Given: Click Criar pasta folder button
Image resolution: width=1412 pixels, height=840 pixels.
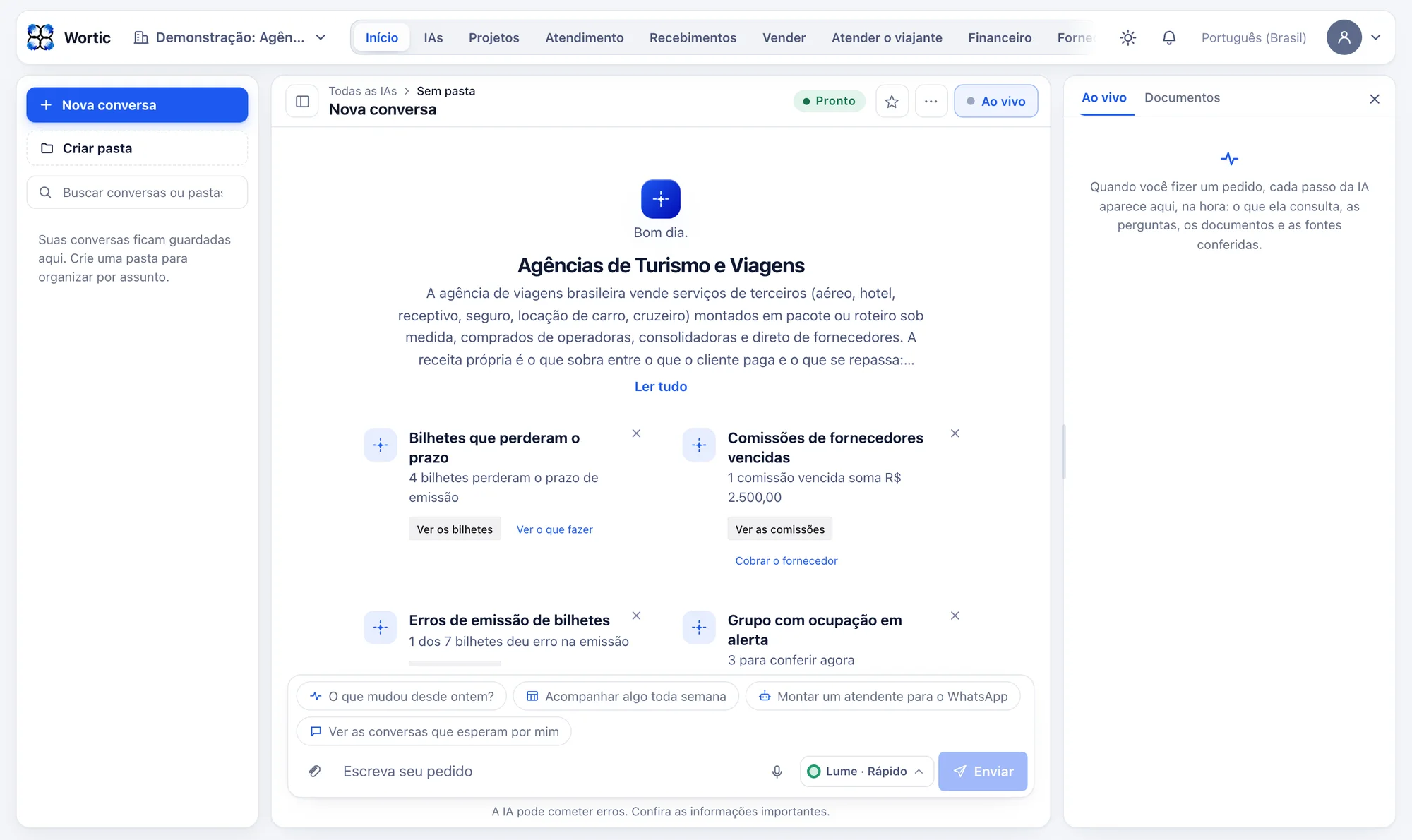Looking at the screenshot, I should (x=137, y=148).
